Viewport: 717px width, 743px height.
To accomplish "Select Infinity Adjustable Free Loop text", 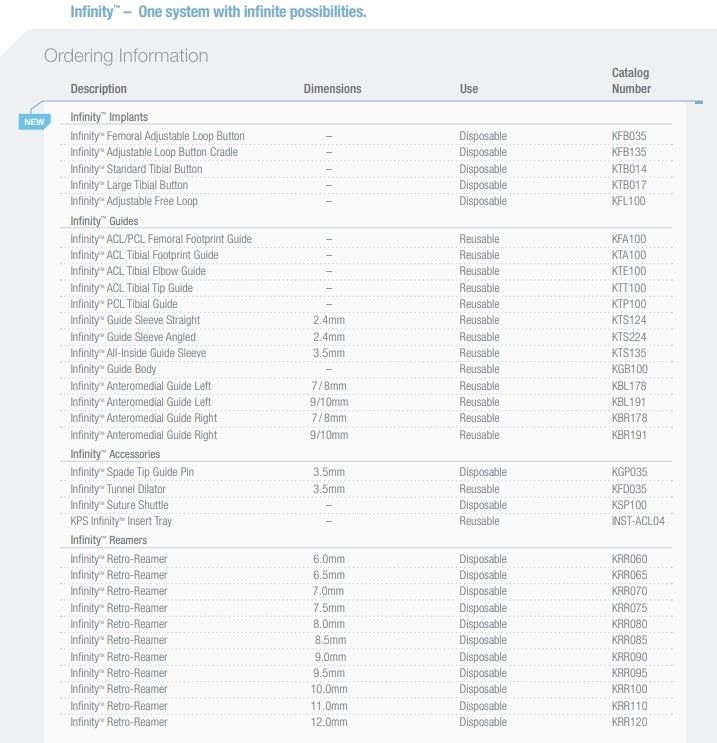I will pyautogui.click(x=134, y=201).
